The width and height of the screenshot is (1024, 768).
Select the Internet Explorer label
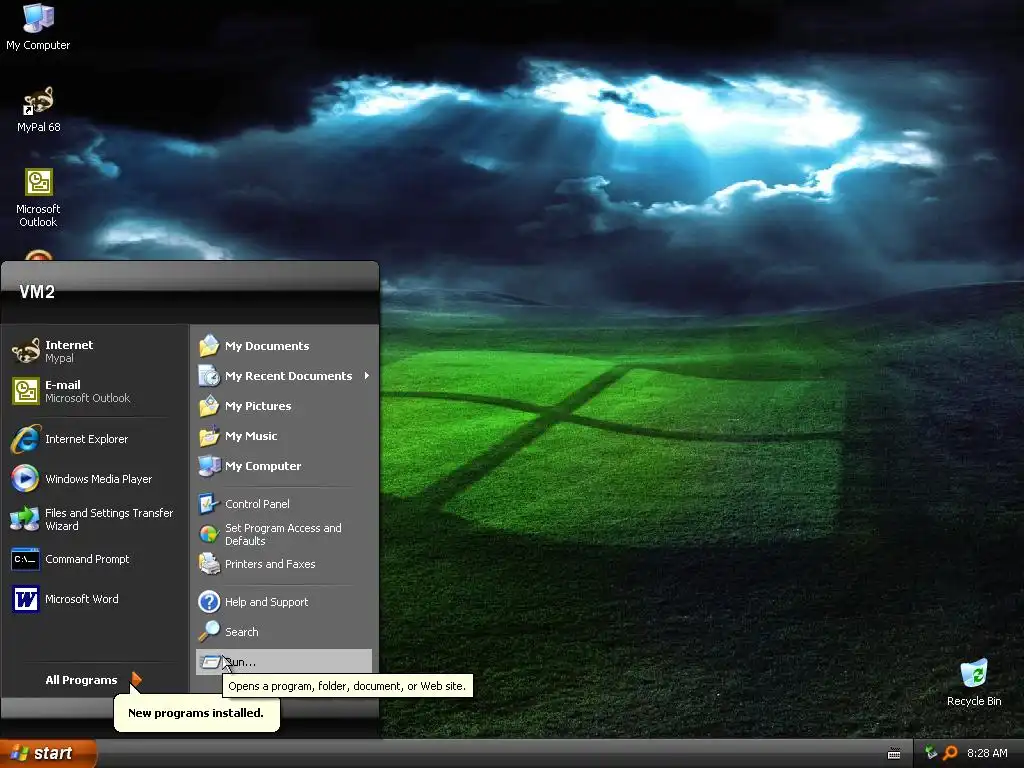[87, 439]
